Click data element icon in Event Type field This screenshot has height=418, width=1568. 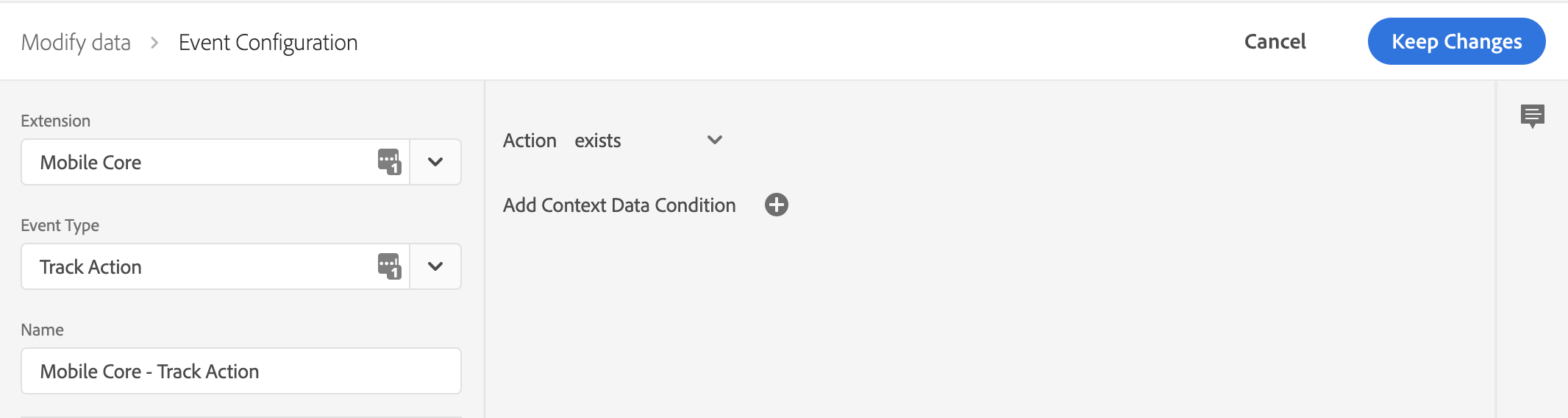(x=389, y=266)
